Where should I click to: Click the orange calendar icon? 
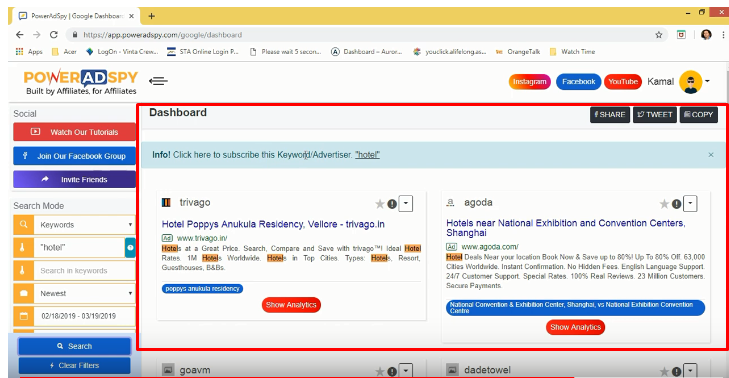point(24,316)
